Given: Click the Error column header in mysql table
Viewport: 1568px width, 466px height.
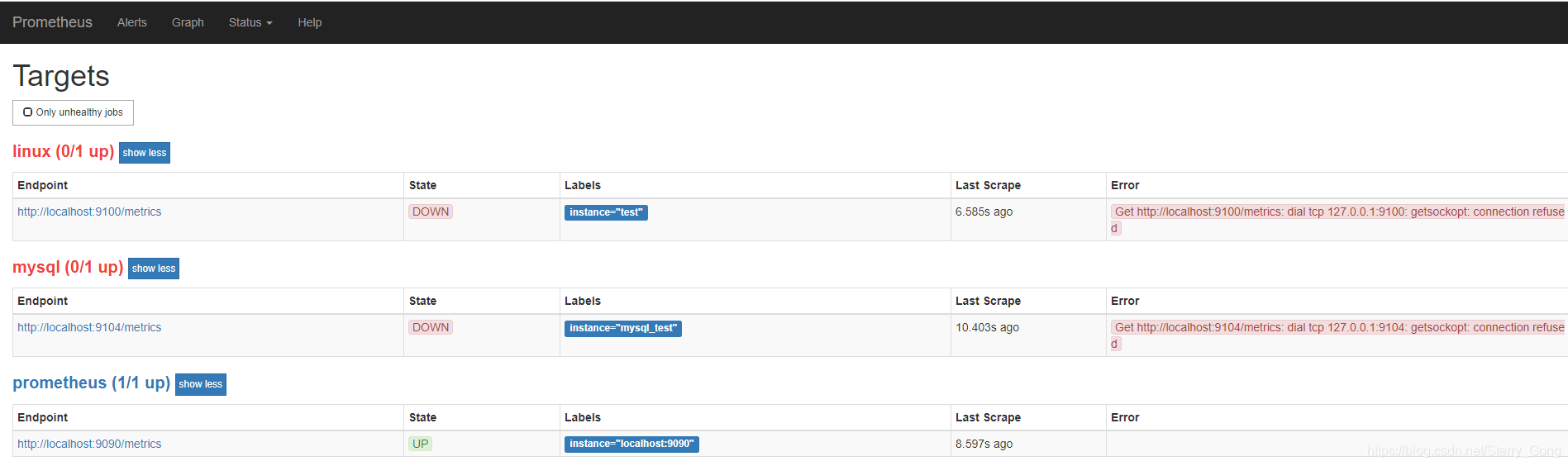Looking at the screenshot, I should (1125, 301).
